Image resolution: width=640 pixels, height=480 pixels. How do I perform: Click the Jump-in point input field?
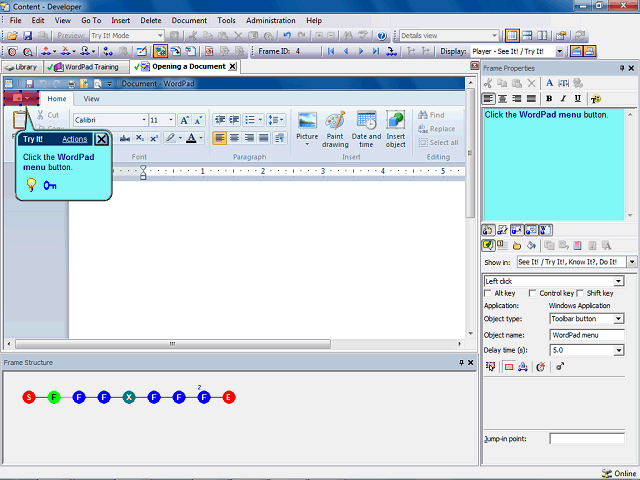pyautogui.click(x=587, y=439)
